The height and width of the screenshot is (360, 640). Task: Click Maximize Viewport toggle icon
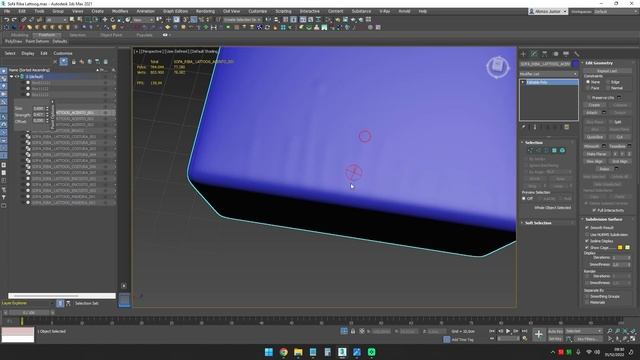(633, 339)
